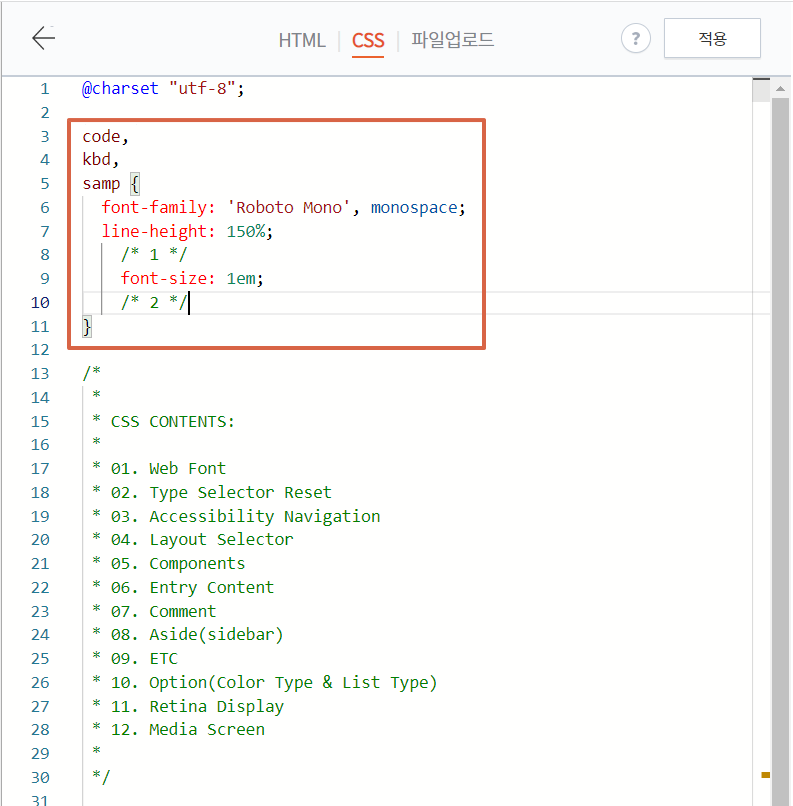Click the comment closing '*/' on line 30
The image size is (793, 806).
[x=101, y=777]
